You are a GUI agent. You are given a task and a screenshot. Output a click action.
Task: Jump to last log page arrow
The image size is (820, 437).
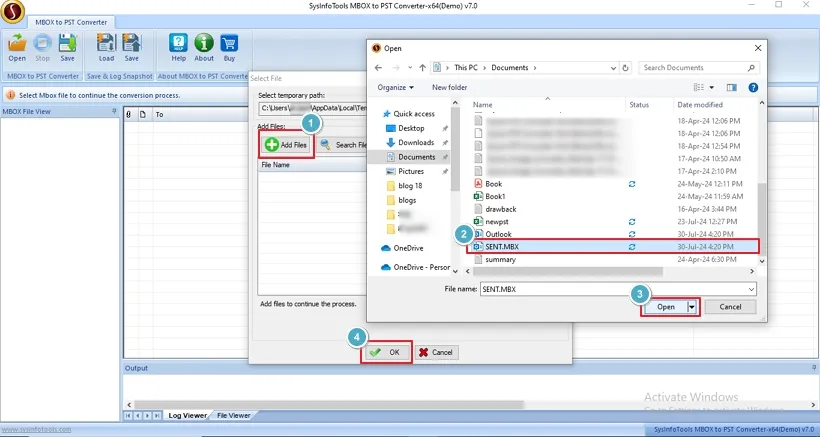tap(157, 416)
